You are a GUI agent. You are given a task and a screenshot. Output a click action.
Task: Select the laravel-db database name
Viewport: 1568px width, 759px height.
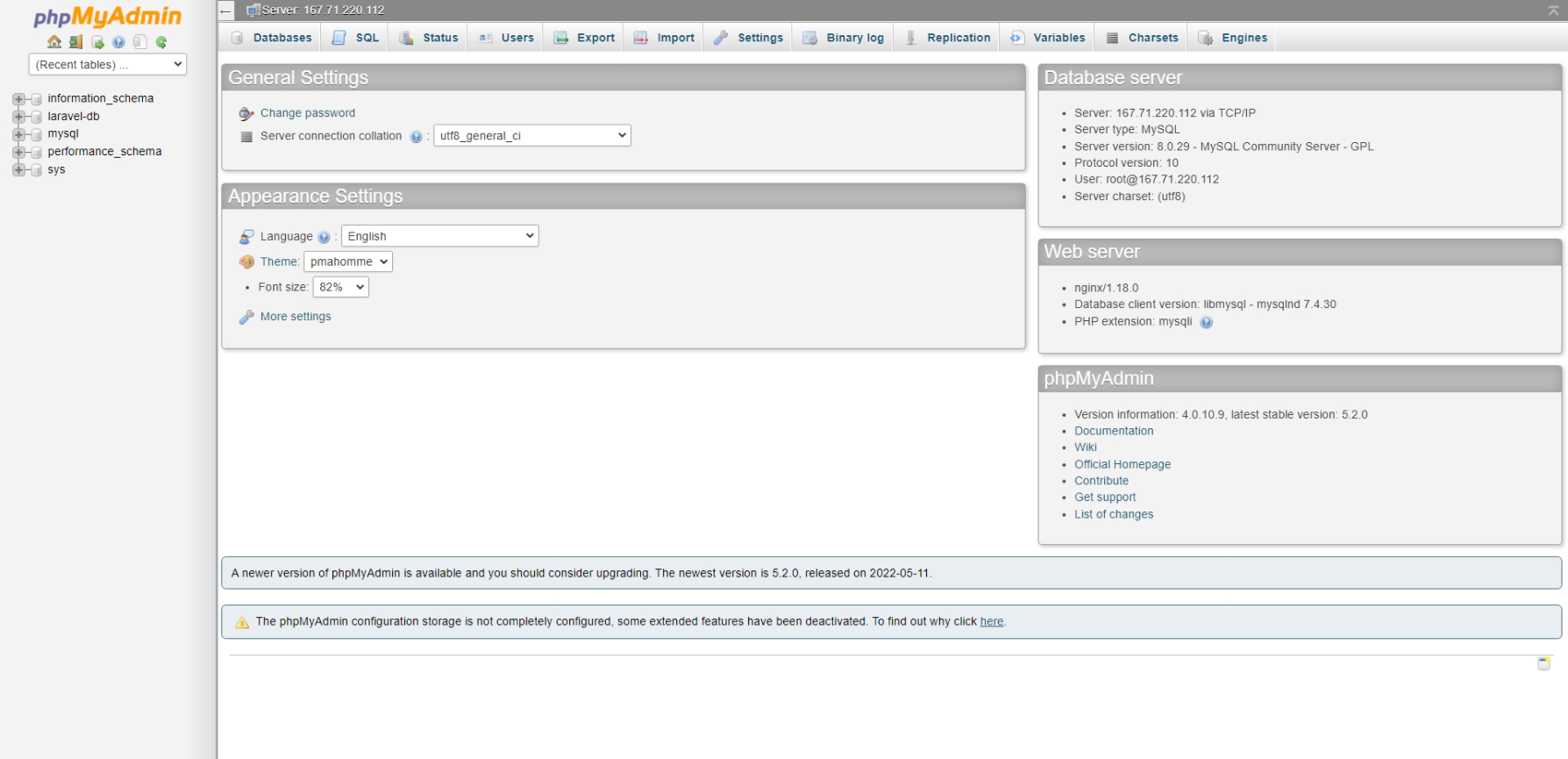(74, 116)
